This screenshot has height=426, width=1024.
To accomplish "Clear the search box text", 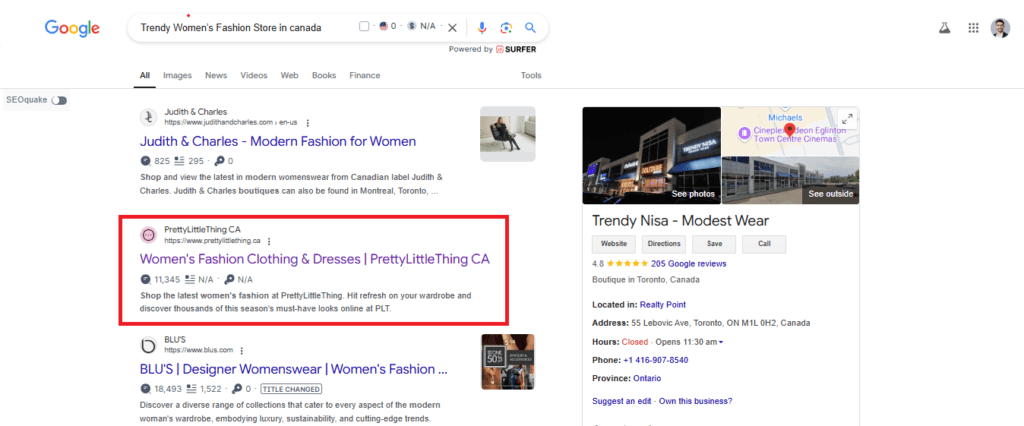I will pos(452,28).
